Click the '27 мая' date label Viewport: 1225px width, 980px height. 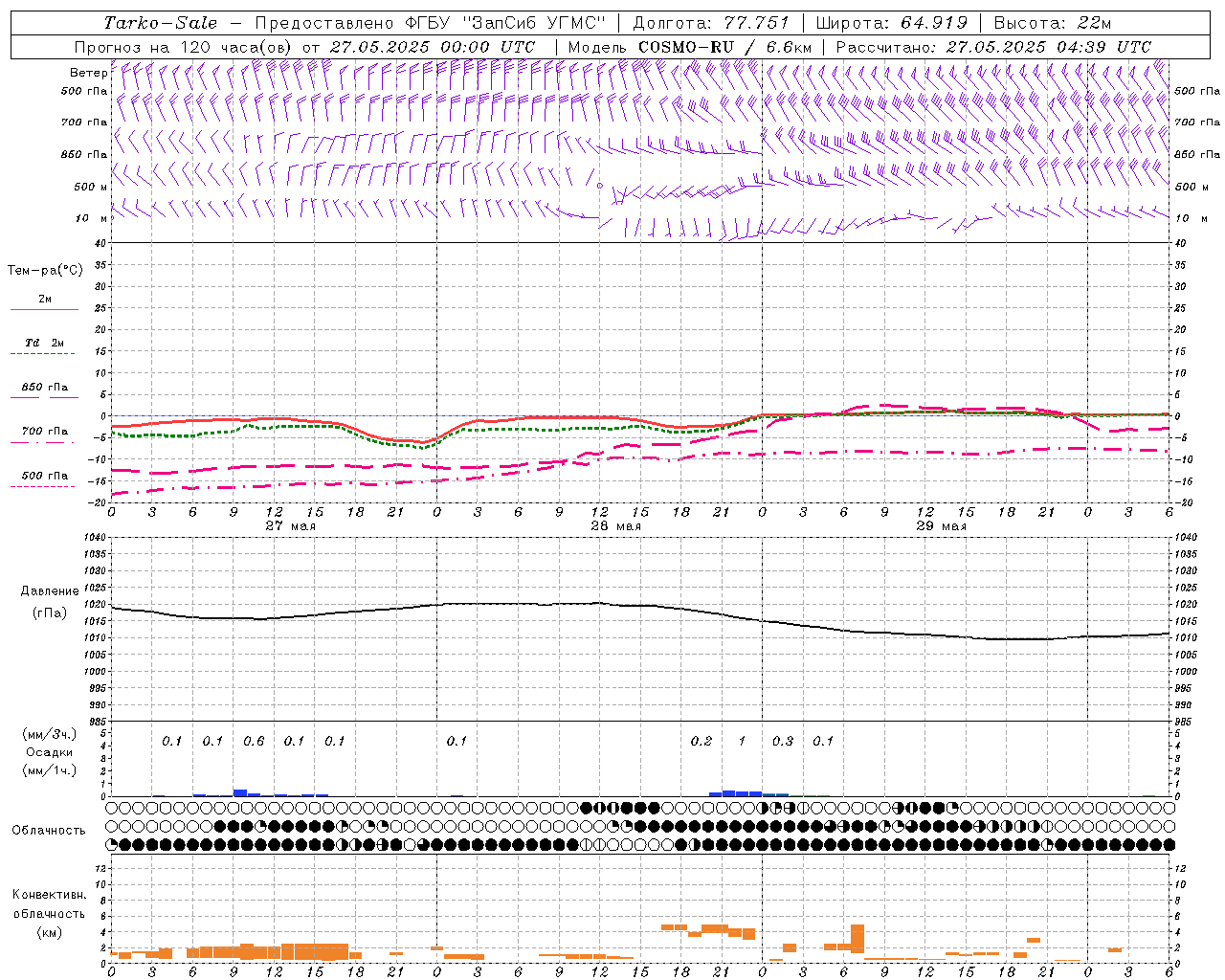(x=290, y=526)
